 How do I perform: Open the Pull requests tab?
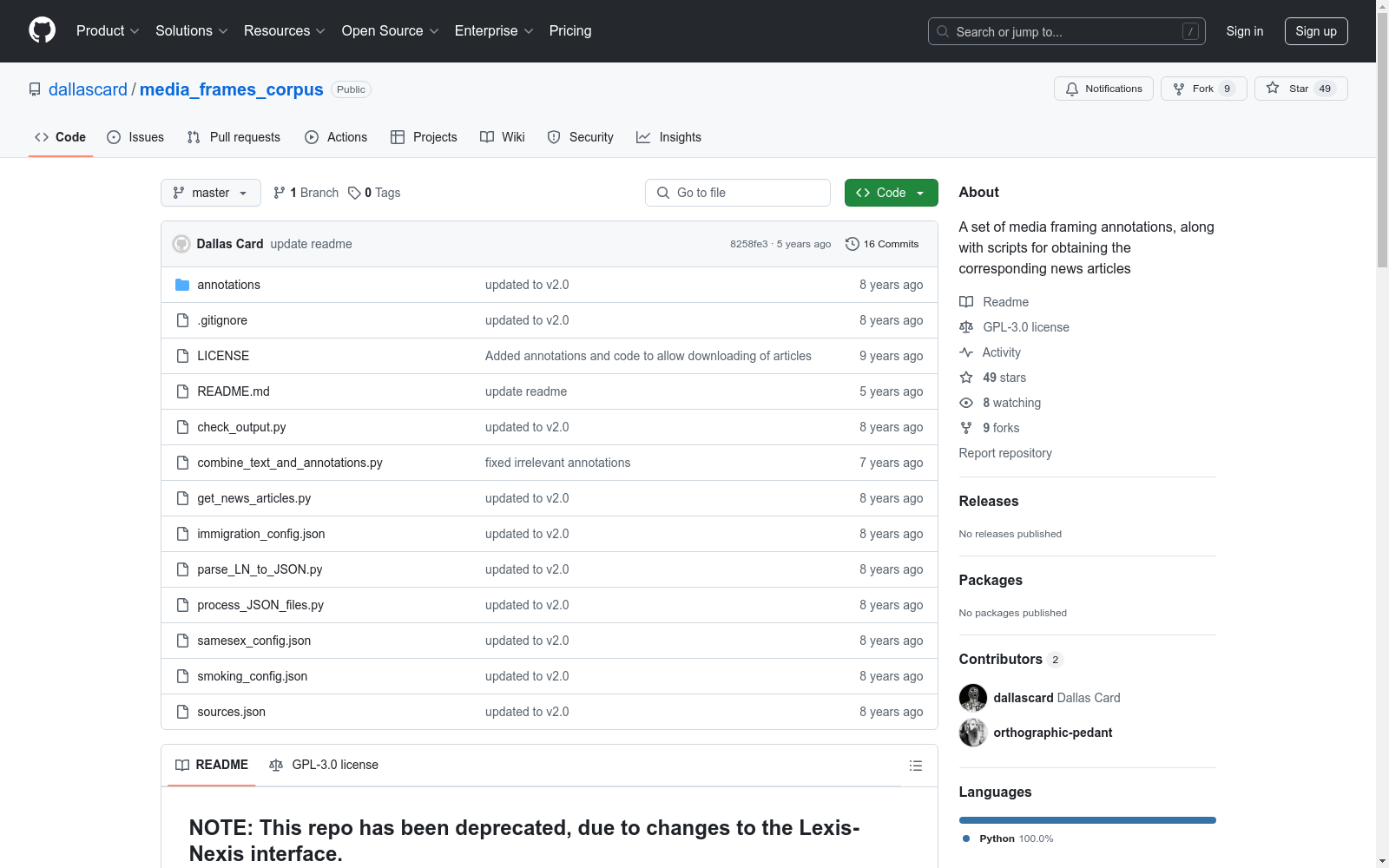[234, 137]
